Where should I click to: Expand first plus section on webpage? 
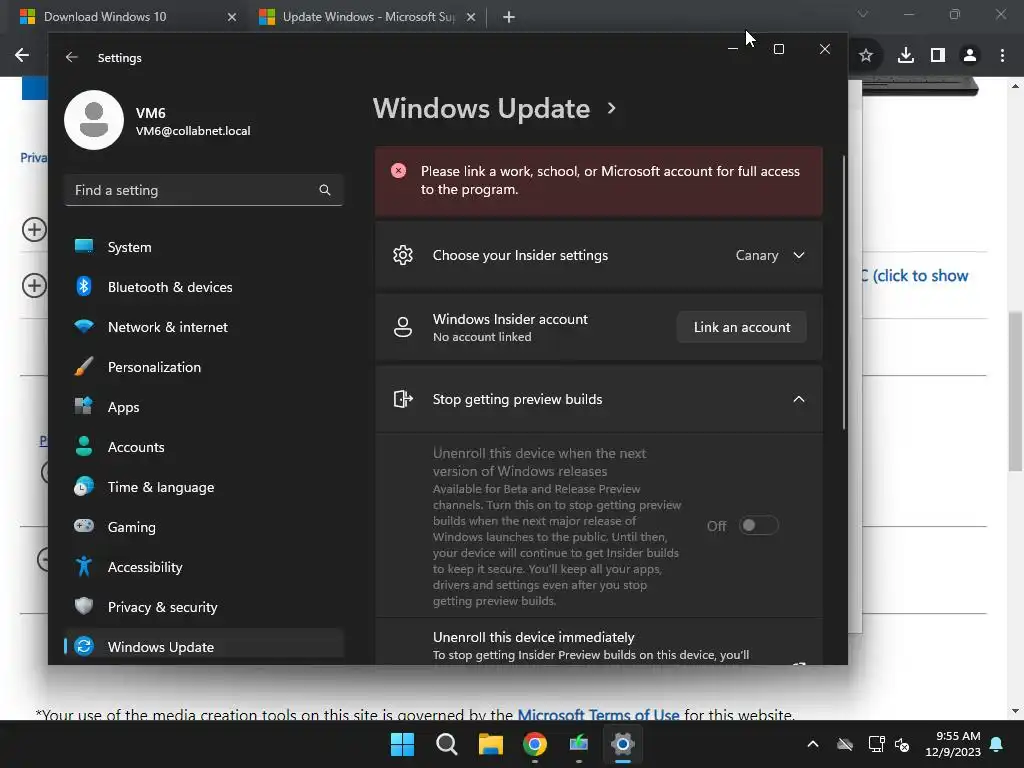(34, 230)
